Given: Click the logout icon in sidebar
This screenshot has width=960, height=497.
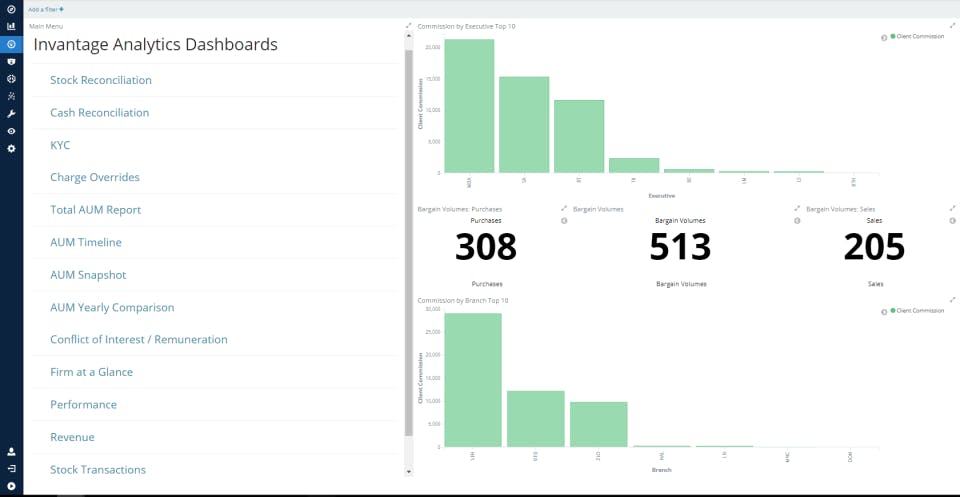Looking at the screenshot, I should [x=11, y=468].
